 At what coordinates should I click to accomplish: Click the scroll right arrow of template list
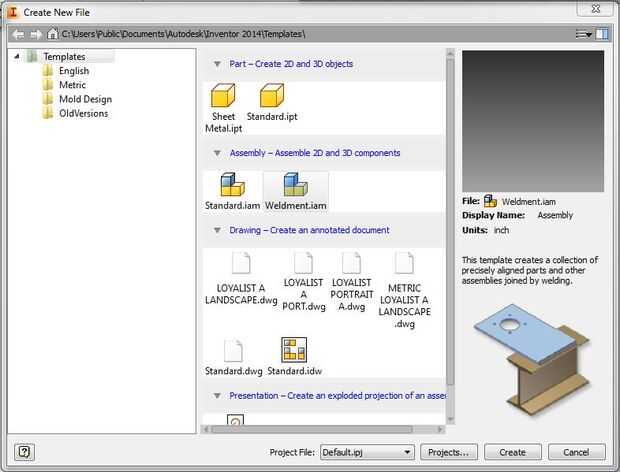point(440,429)
